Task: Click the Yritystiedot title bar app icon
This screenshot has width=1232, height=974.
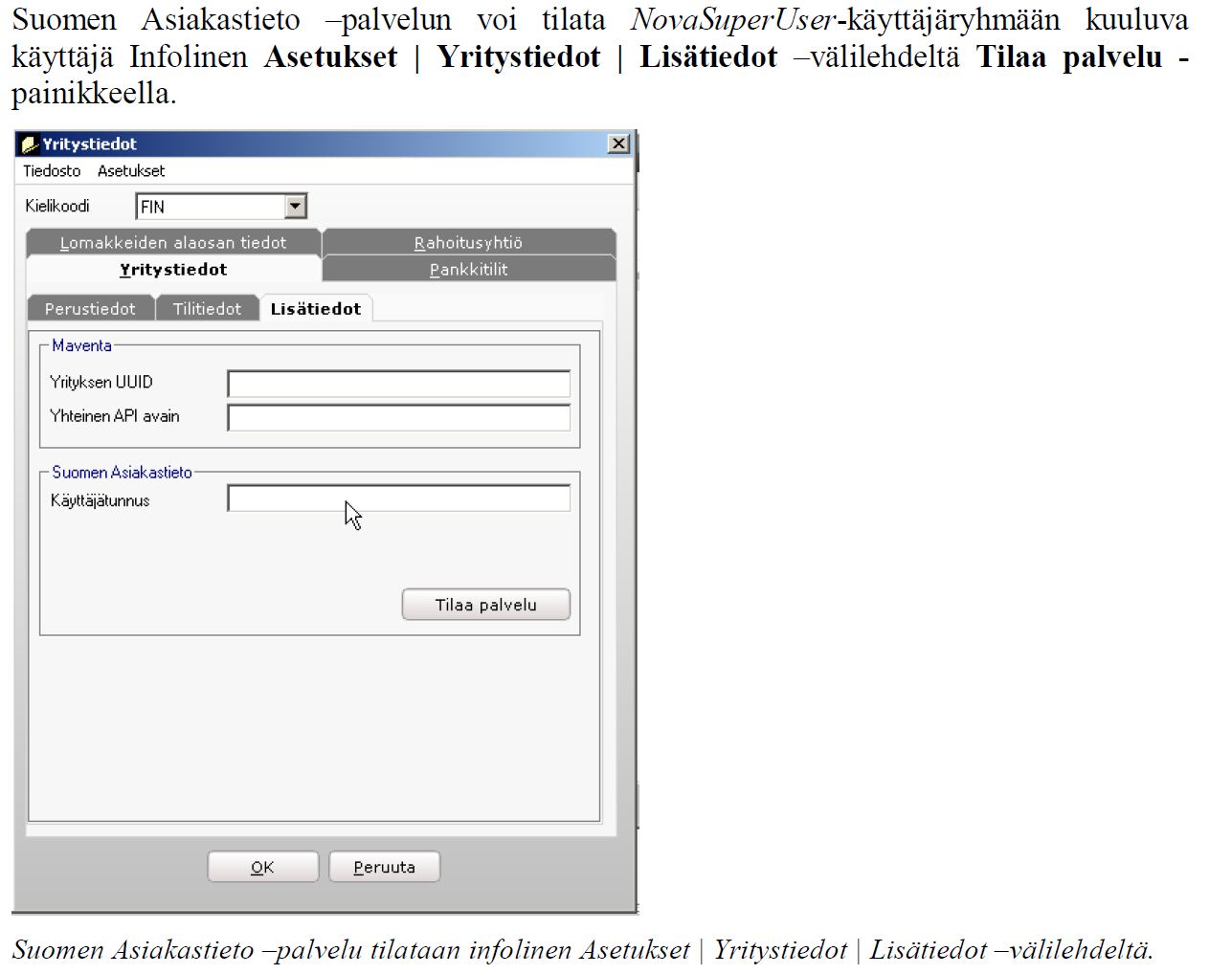Action: (x=30, y=144)
